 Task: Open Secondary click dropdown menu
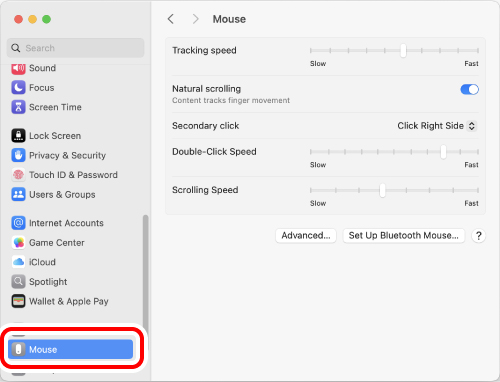437,126
